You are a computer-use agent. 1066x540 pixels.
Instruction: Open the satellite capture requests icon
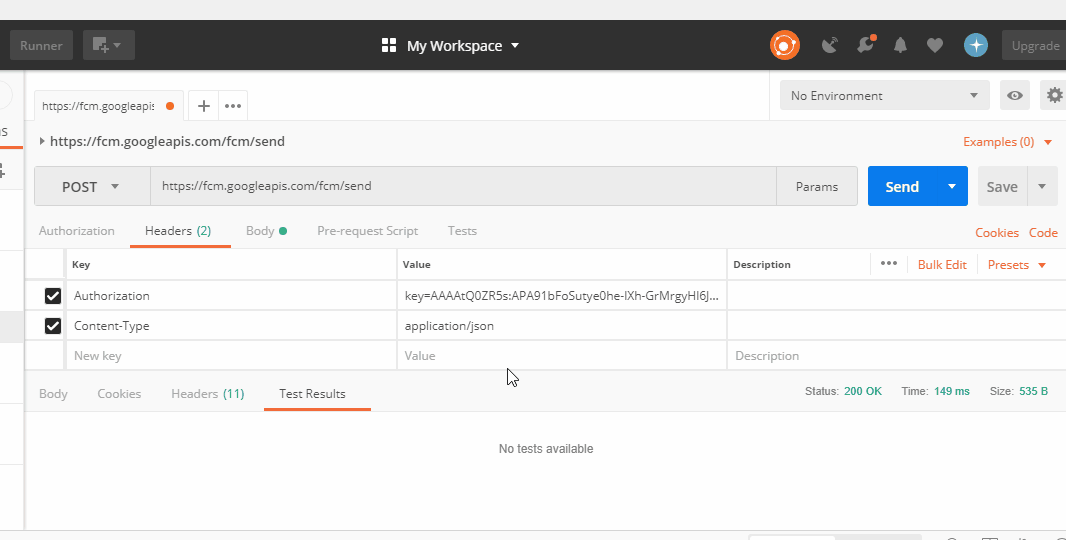829,46
